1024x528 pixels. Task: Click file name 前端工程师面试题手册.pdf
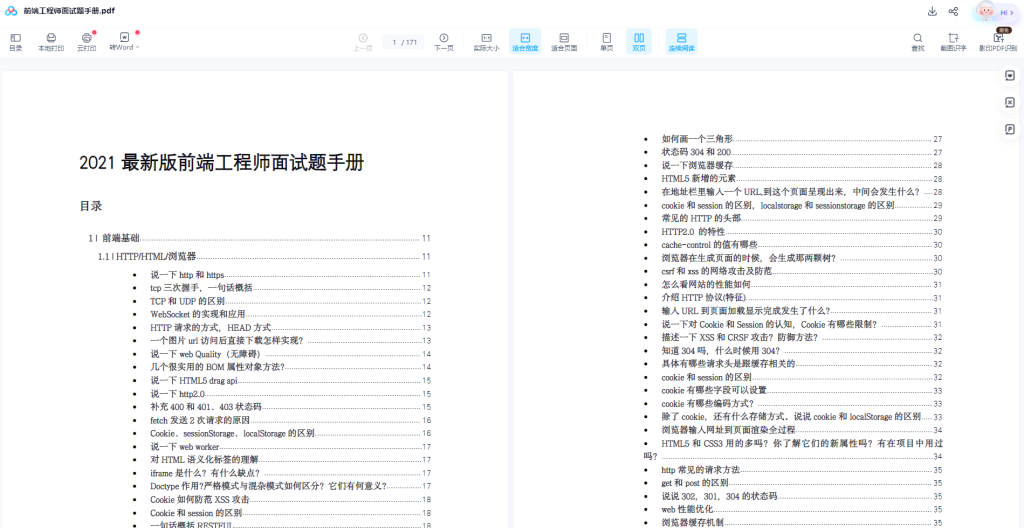(69, 11)
